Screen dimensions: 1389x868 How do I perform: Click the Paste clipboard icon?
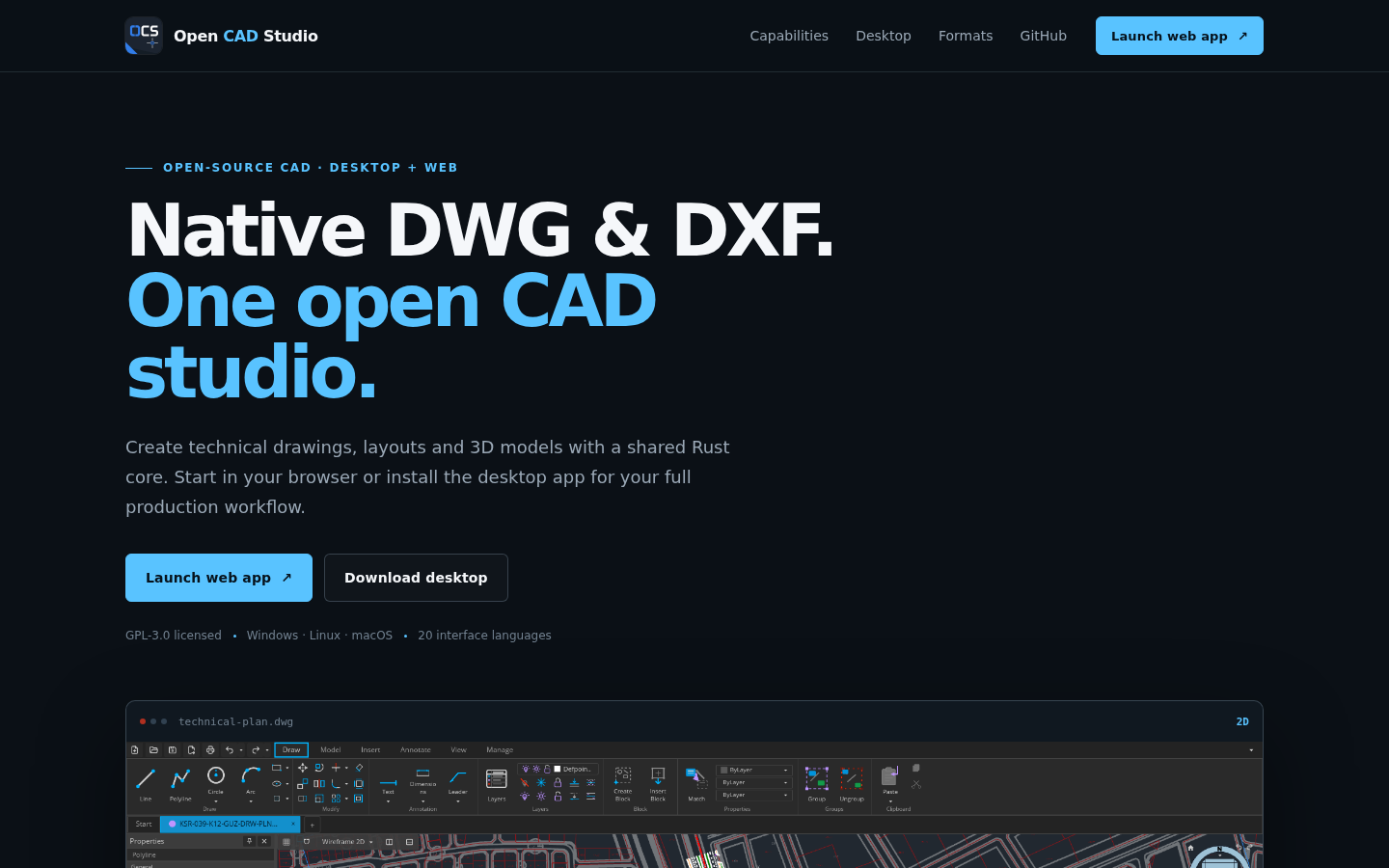(x=889, y=775)
